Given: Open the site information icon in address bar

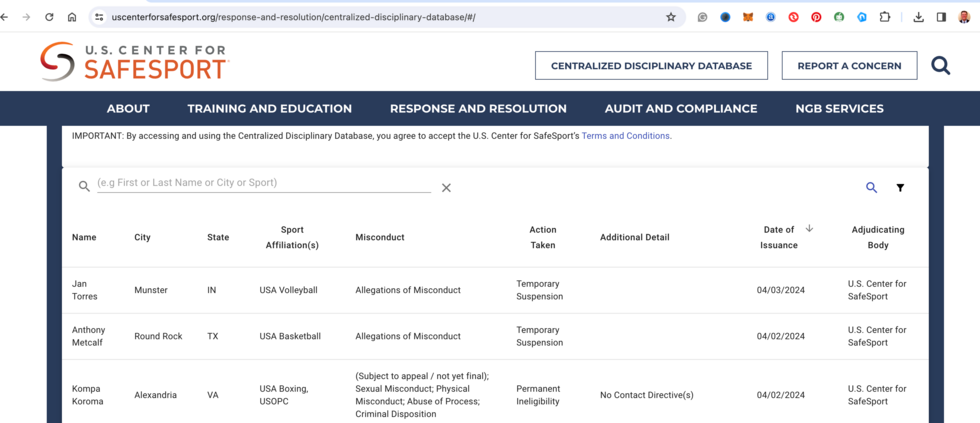Looking at the screenshot, I should (99, 17).
